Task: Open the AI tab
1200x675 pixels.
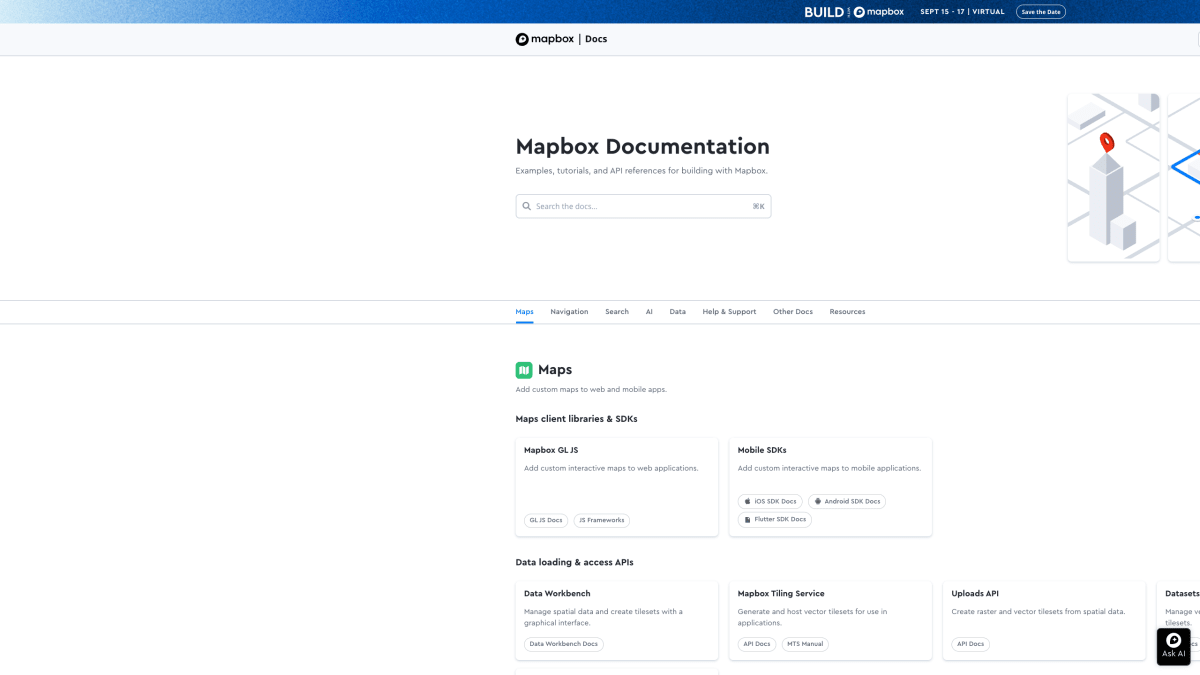Action: (x=649, y=312)
